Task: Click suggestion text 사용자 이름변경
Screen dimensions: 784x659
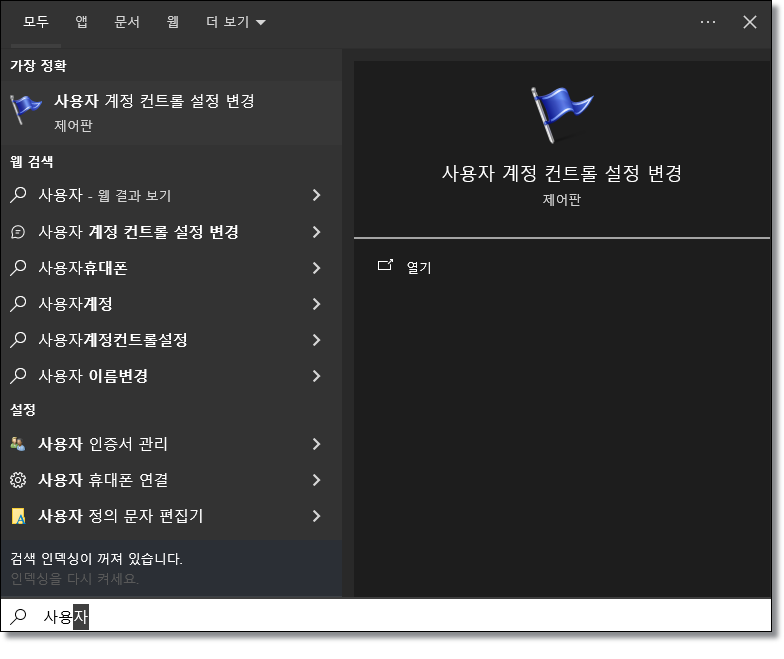Action: [94, 376]
